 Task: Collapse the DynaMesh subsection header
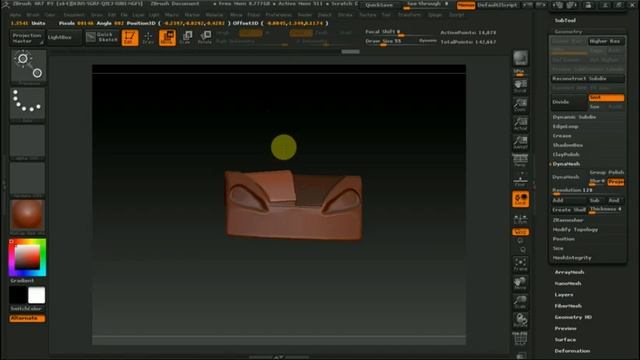click(566, 164)
